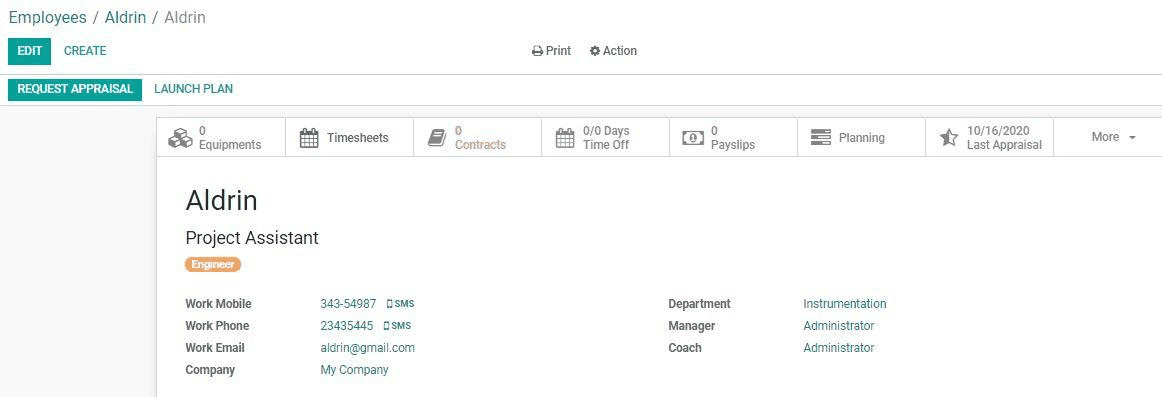Click the Manager field label
Image resolution: width=1162 pixels, height=397 pixels.
tap(692, 326)
